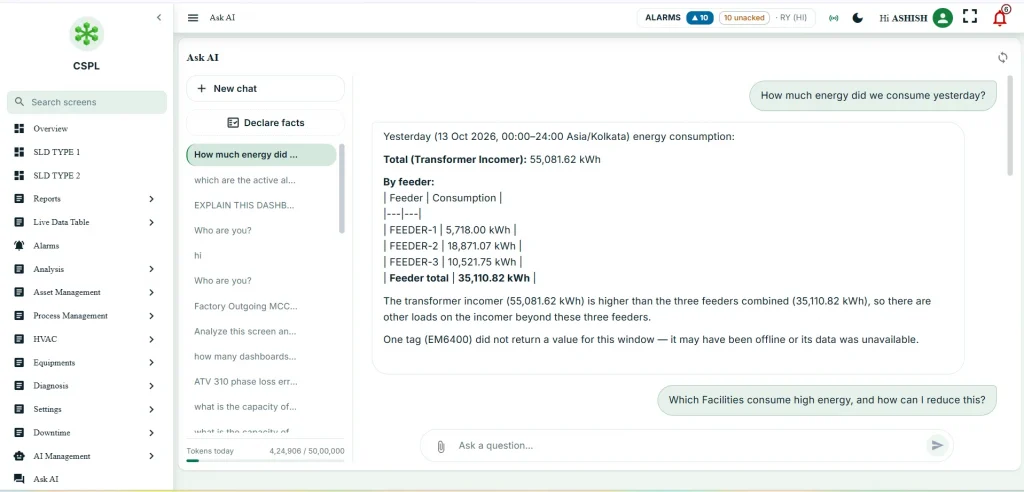Open chat 'EXPLAIN THIS DASHB...'
This screenshot has height=492, width=1024.
[261, 205]
